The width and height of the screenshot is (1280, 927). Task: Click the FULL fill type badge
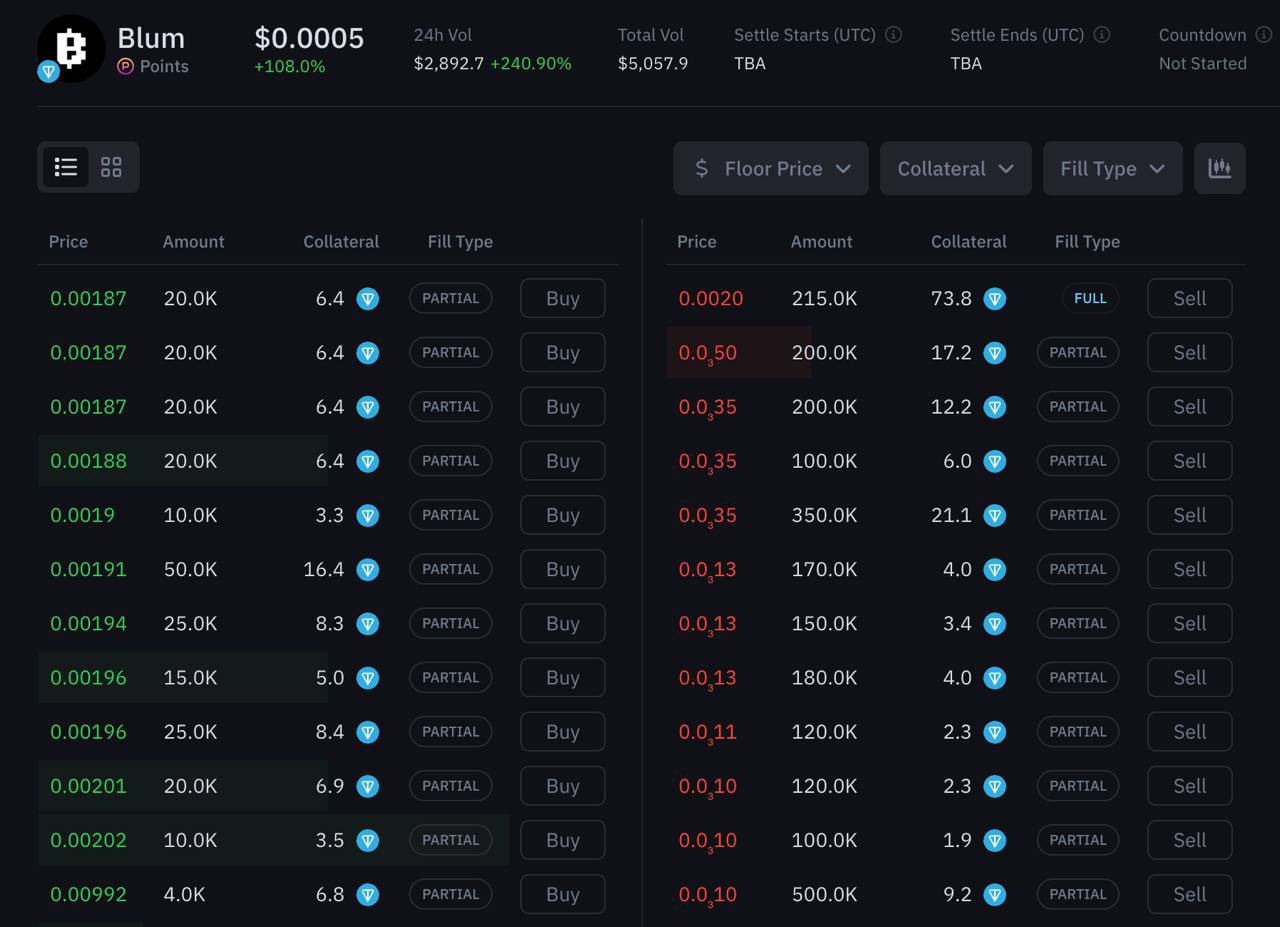(1089, 299)
